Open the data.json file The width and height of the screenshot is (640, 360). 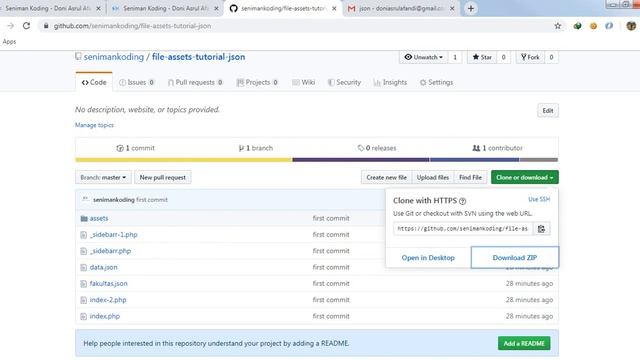pyautogui.click(x=103, y=267)
